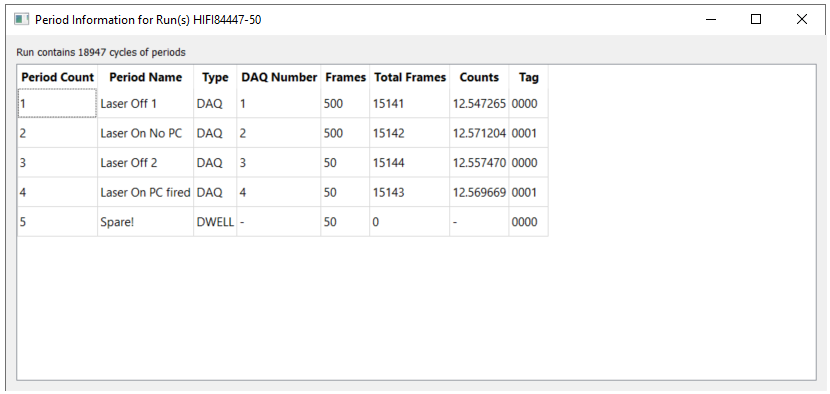The width and height of the screenshot is (830, 394).
Task: Click the Total Frames column header
Action: click(x=410, y=77)
